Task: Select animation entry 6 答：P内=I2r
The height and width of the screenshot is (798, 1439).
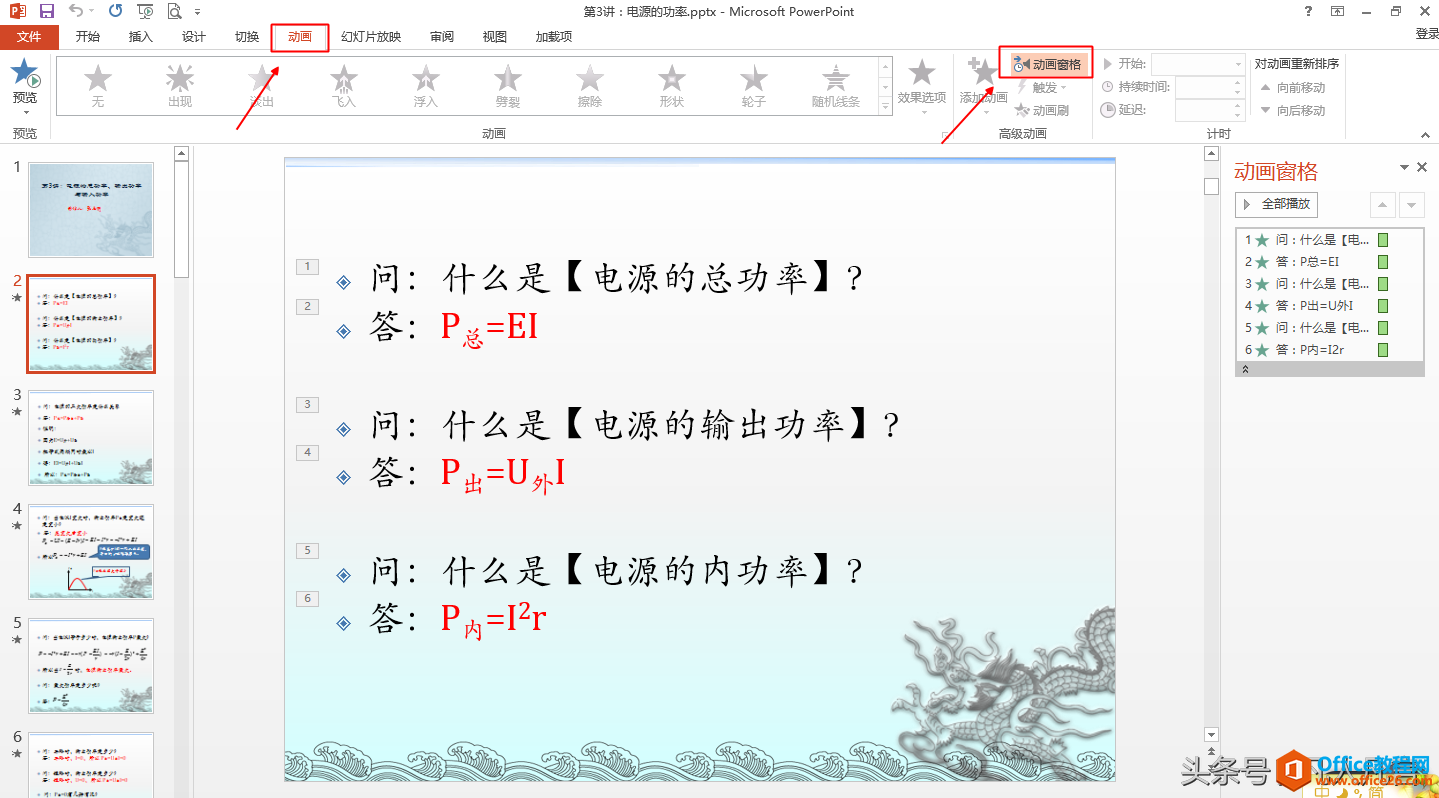Action: pyautogui.click(x=1329, y=350)
